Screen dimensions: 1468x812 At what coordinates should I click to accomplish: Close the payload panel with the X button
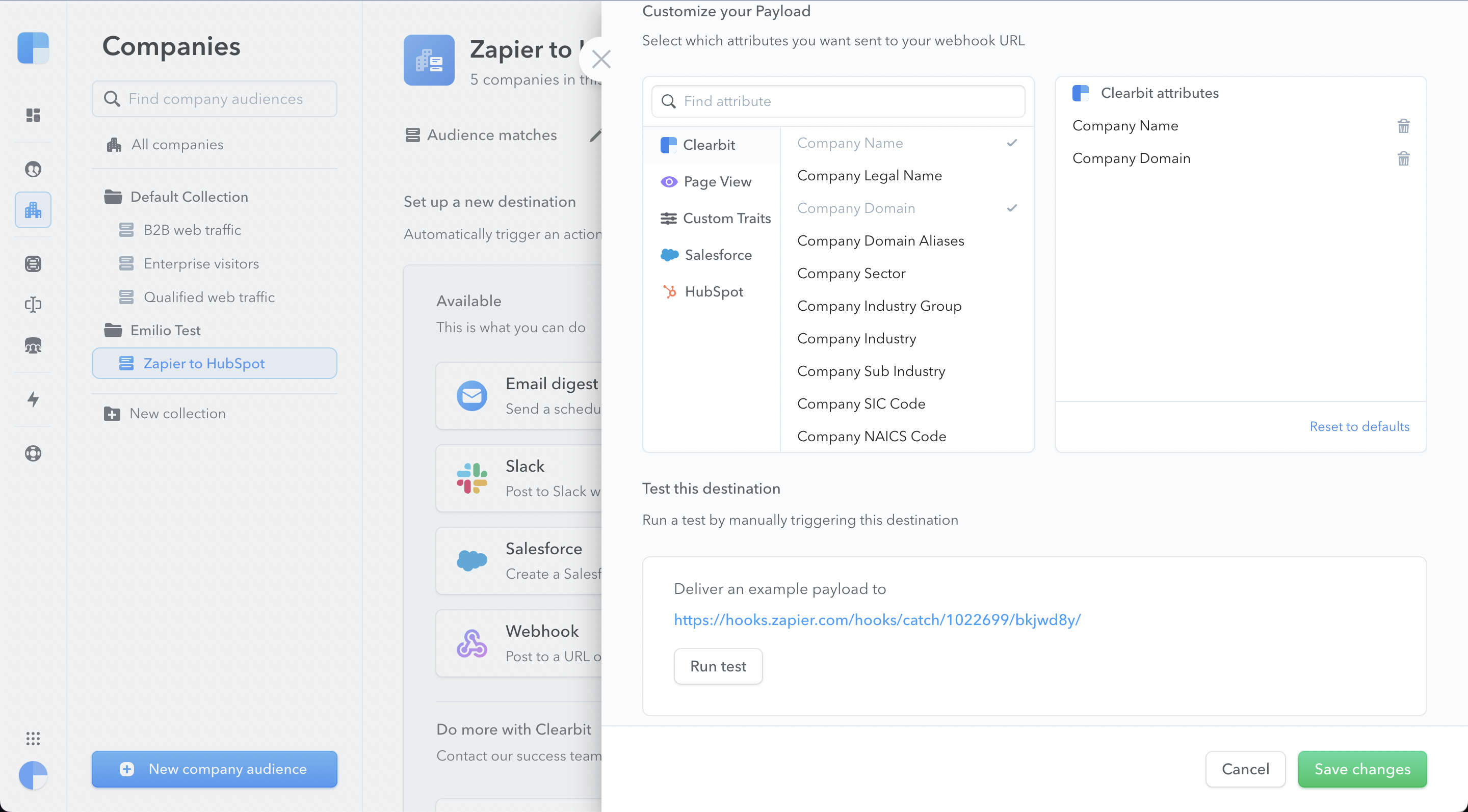click(601, 59)
